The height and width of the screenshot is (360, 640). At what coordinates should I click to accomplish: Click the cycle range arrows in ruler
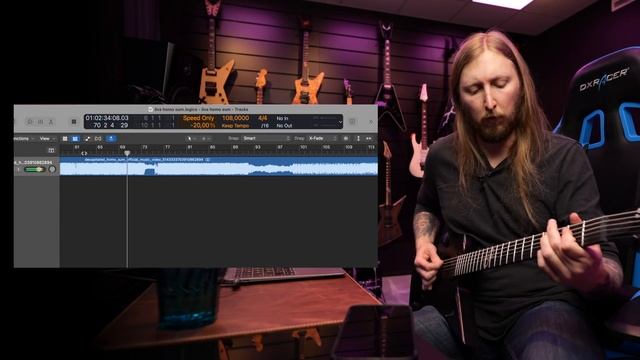point(84,153)
